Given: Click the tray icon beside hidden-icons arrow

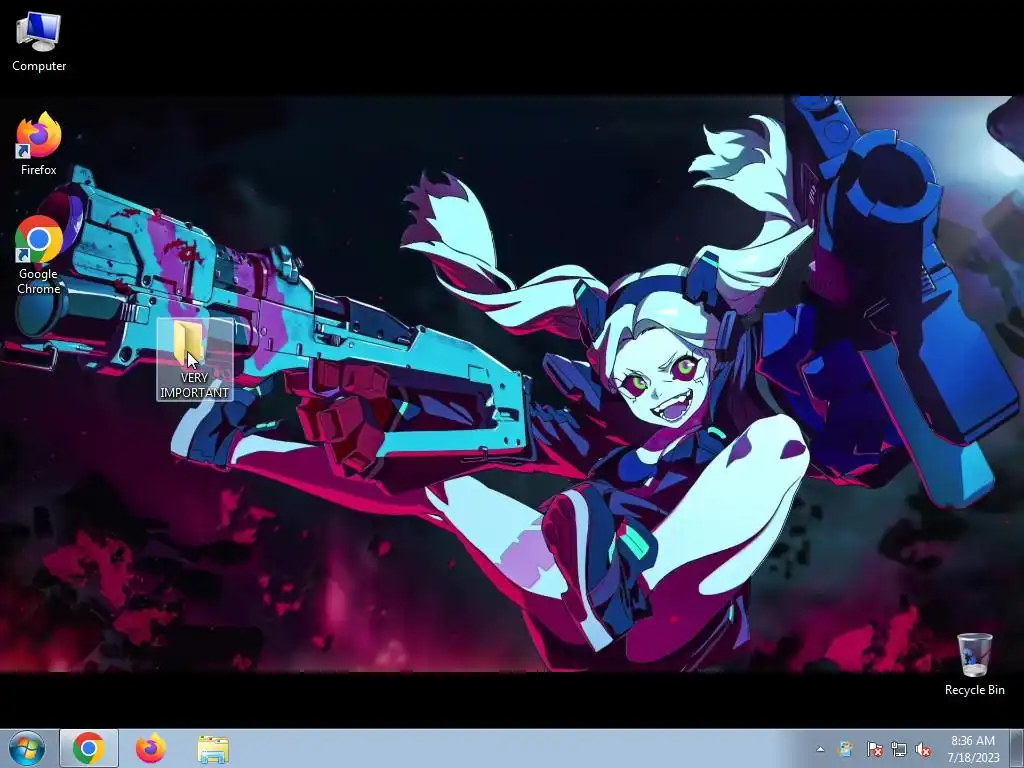Looking at the screenshot, I should (846, 749).
